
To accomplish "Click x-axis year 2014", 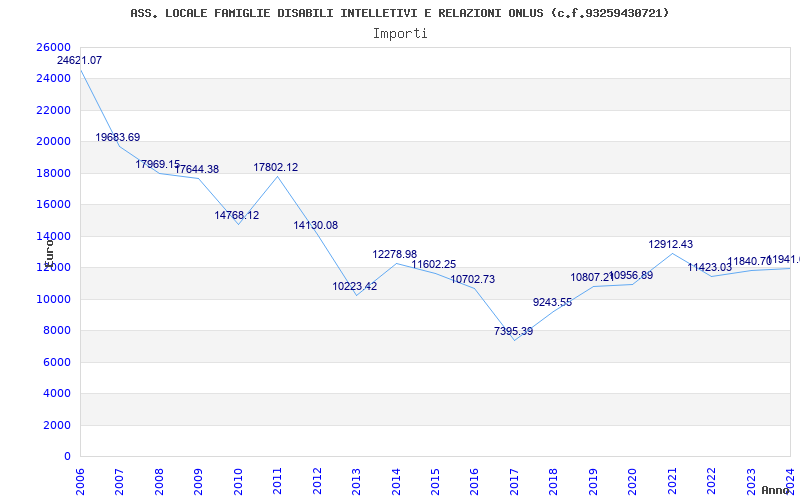I will click(396, 482).
